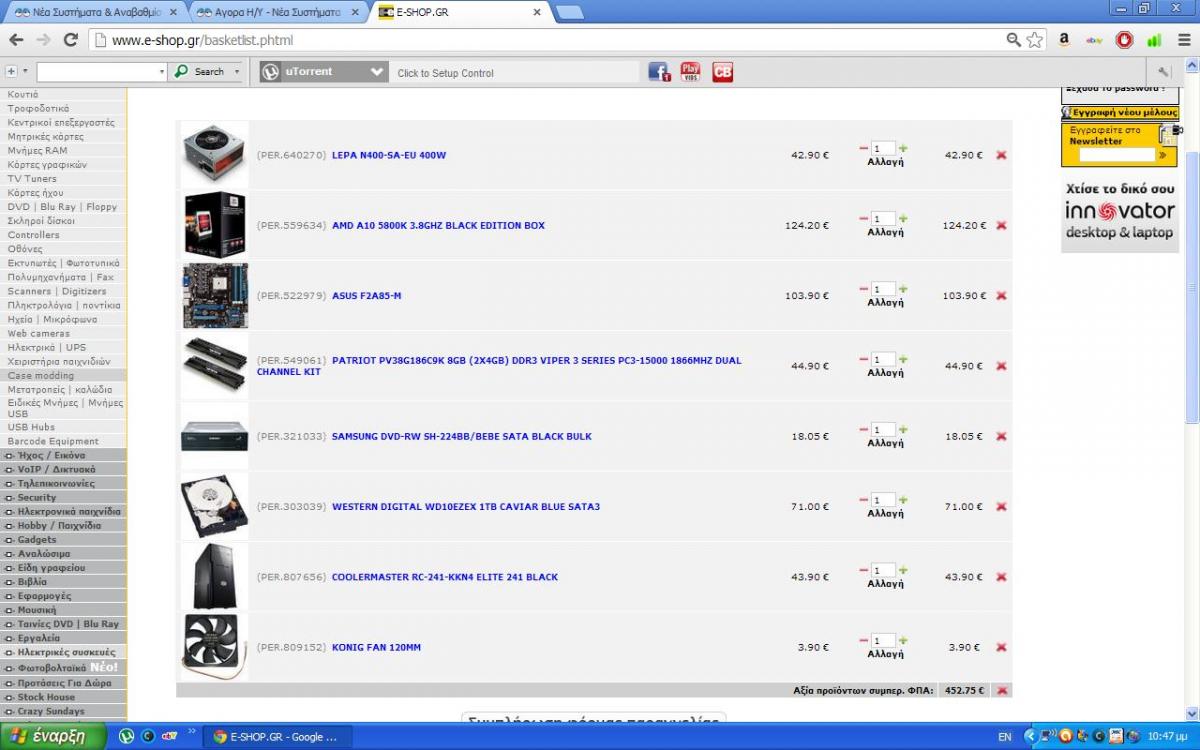The width and height of the screenshot is (1200, 750).
Task: Click Αλλαγή under SAMSUNG DVD-RW quantity
Action: tap(885, 443)
